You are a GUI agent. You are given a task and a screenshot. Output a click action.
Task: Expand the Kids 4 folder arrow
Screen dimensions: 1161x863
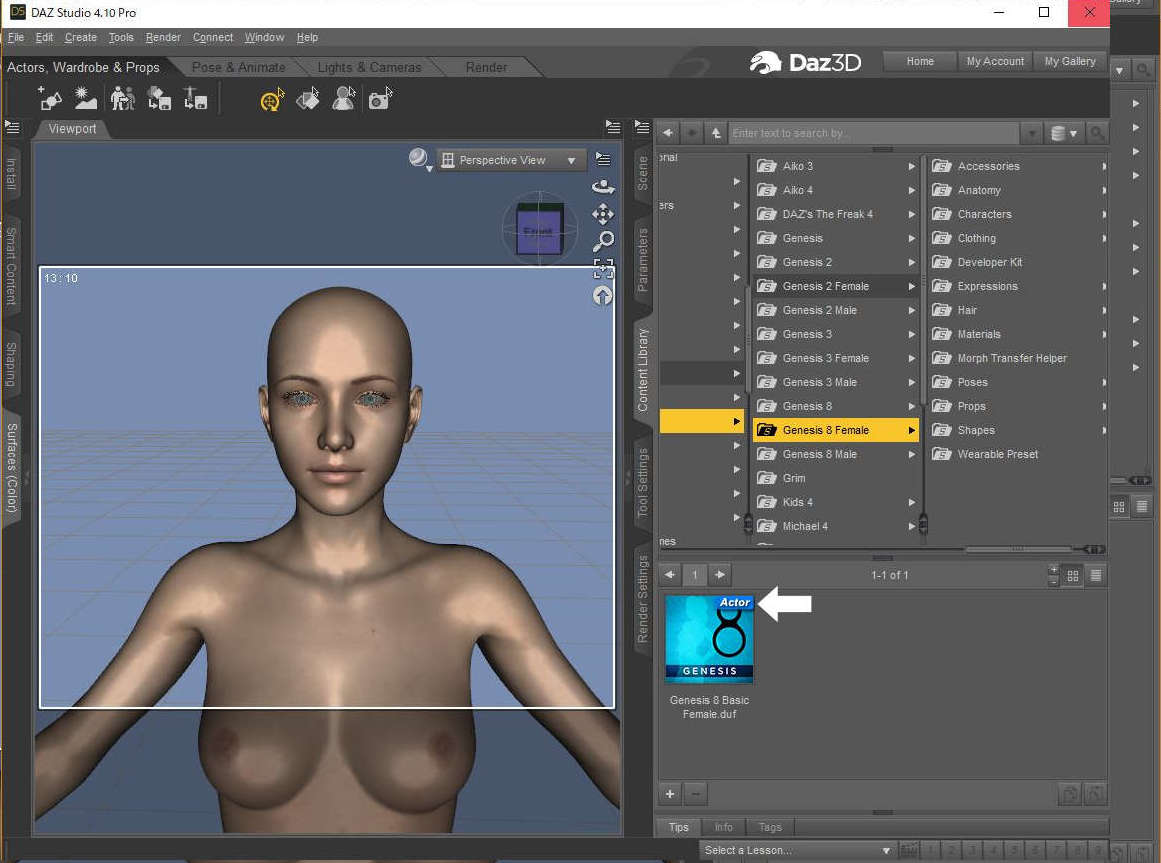(x=911, y=503)
